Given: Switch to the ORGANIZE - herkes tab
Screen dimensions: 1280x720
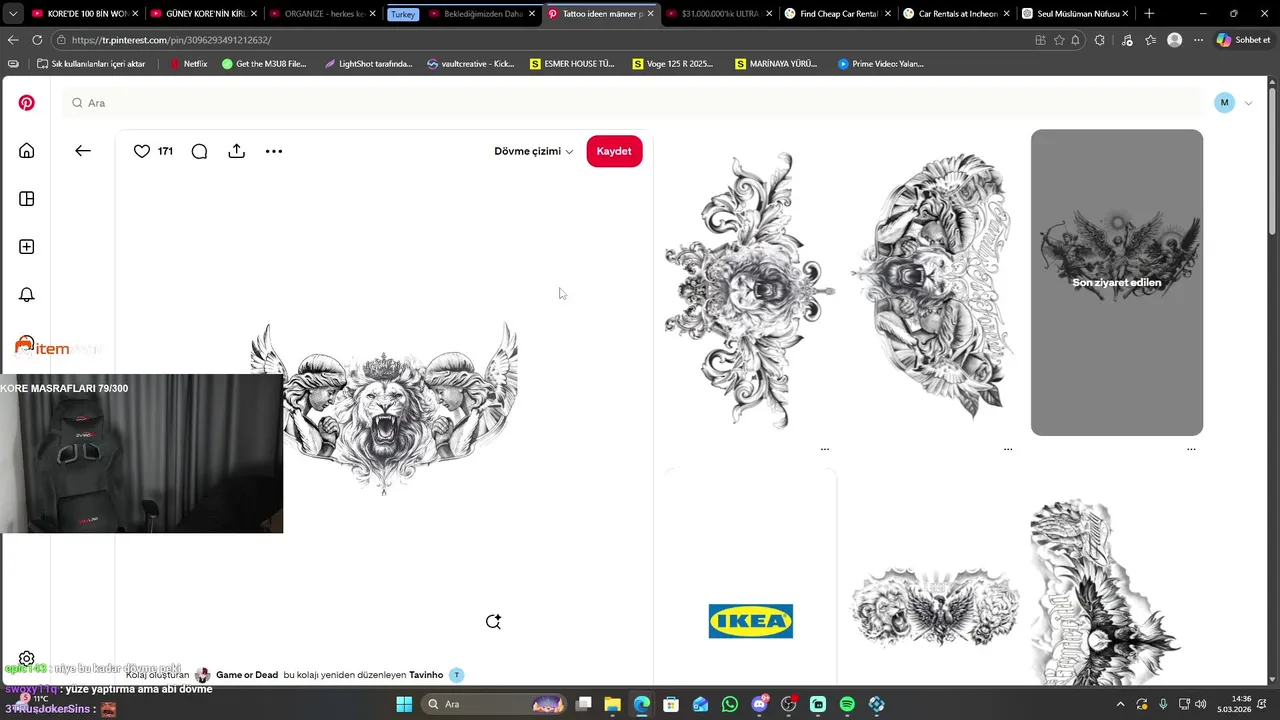Looking at the screenshot, I should tap(322, 14).
